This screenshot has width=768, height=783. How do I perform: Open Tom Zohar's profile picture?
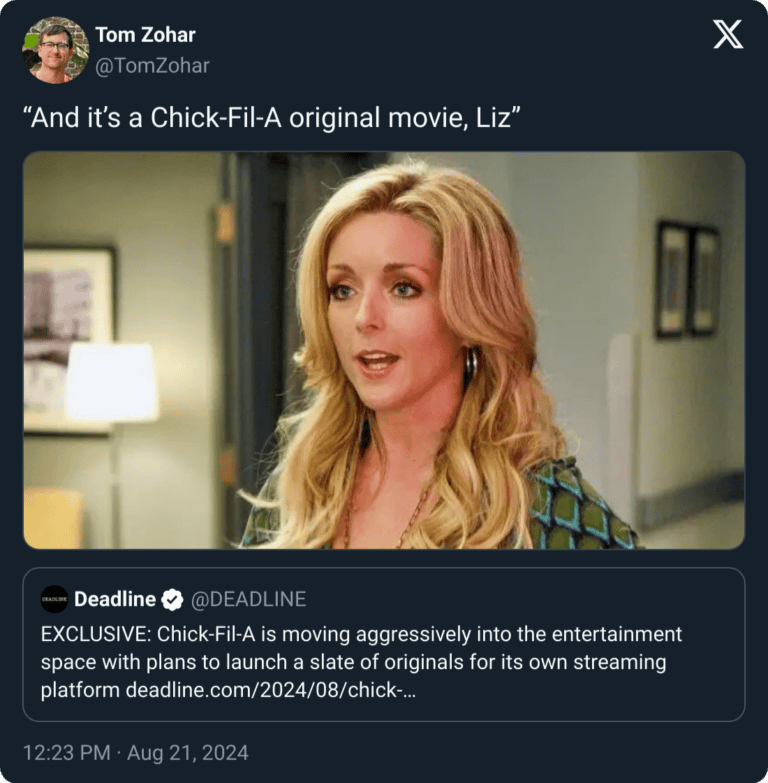[55, 50]
